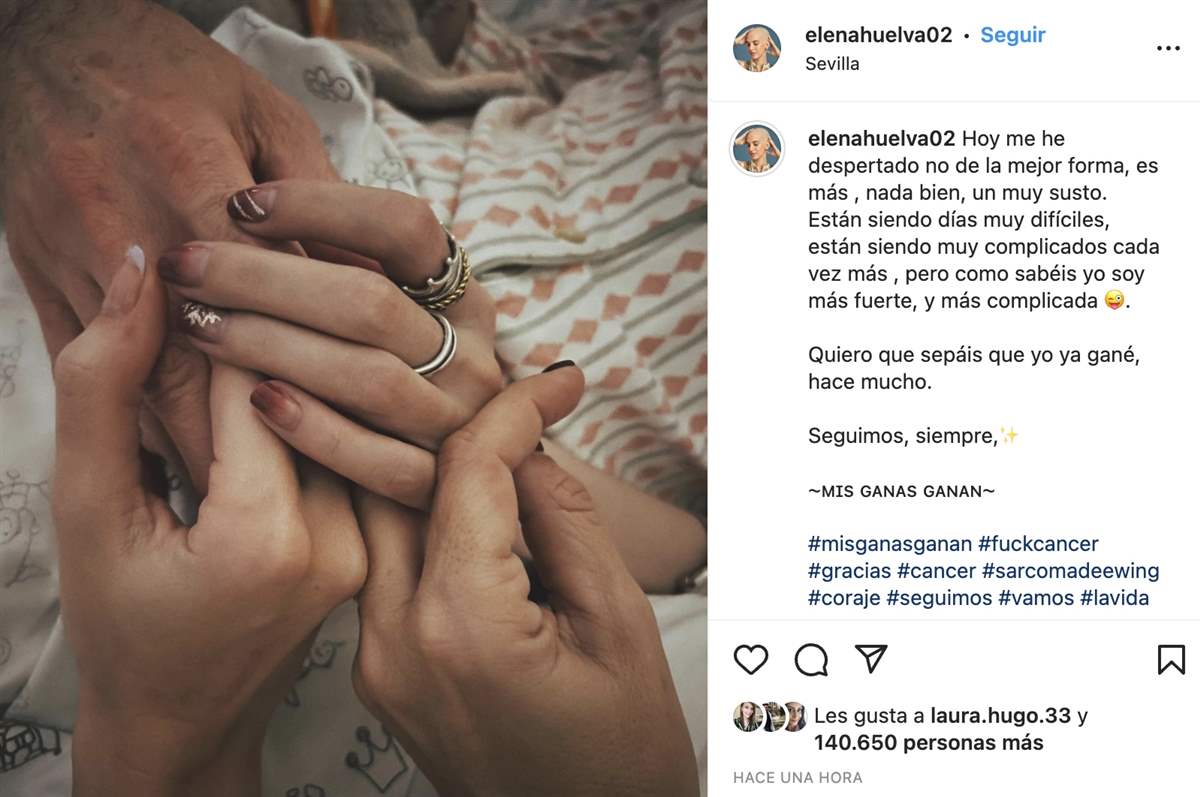Open hashtag #coraje
Screen dimensions: 1200x797
[x=844, y=598]
